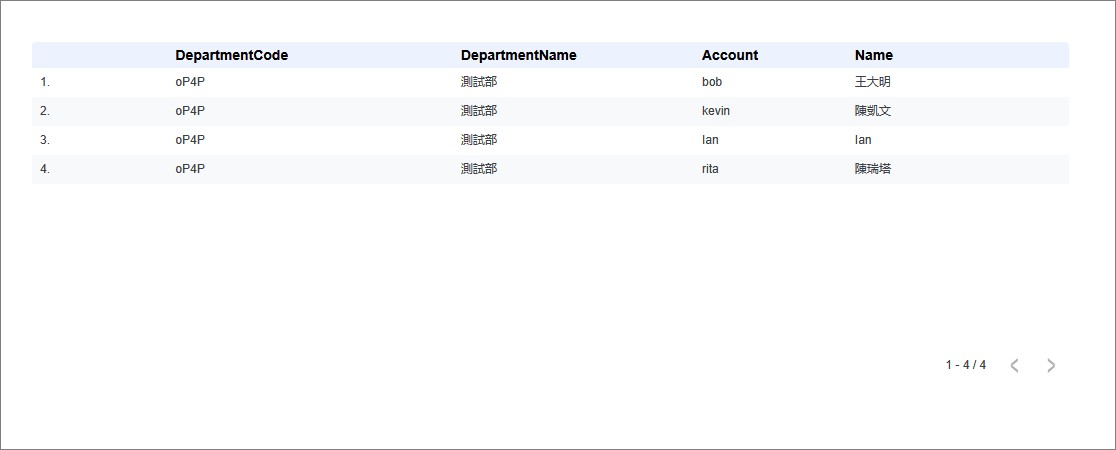Select 測試部 department name in kevin's row
Viewport: 1116px width, 450px height.
tap(478, 111)
